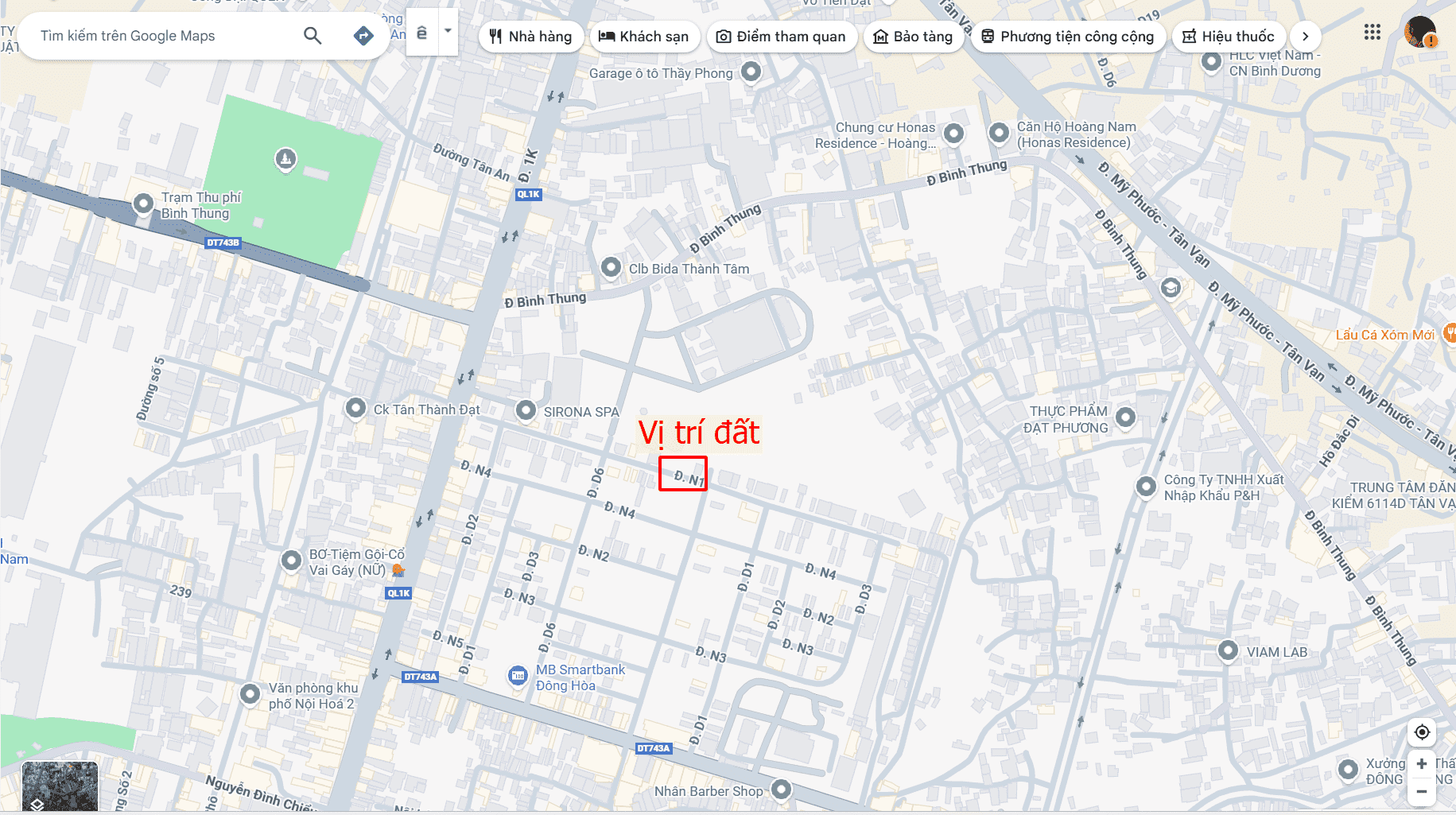The image size is (1456, 815).
Task: Click the search magnifier icon
Action: (313, 36)
